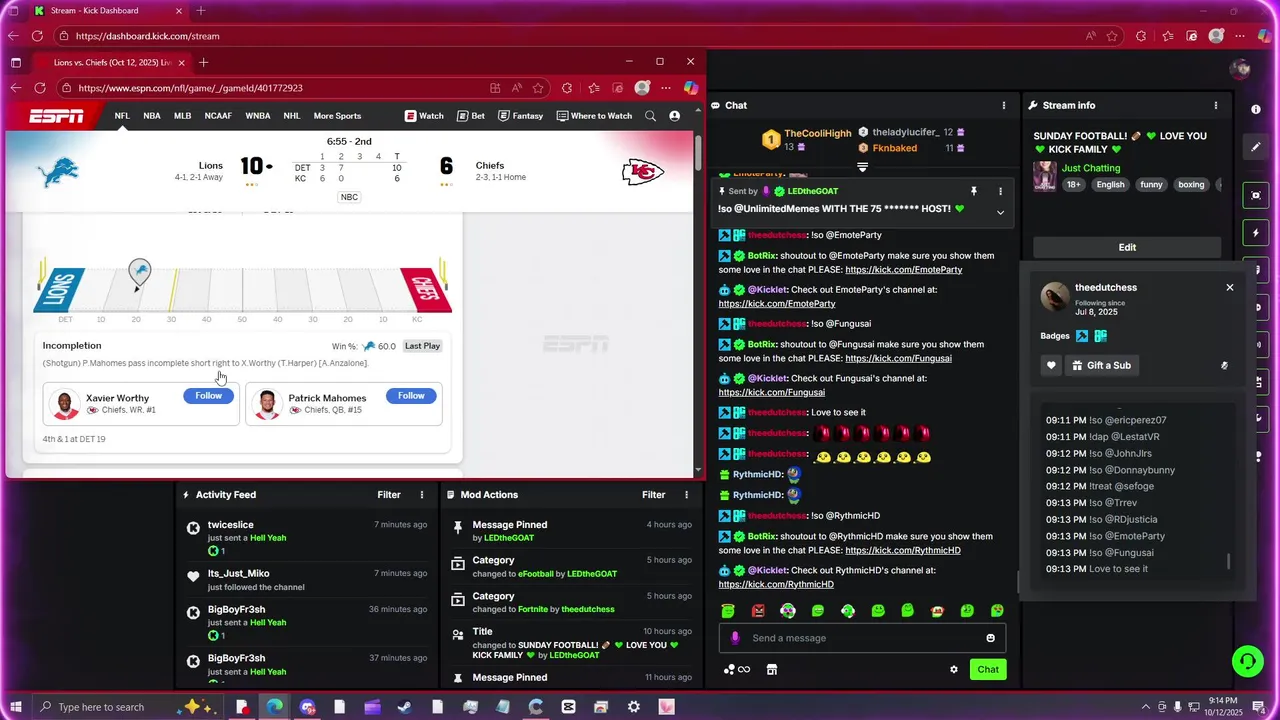Open Stream info panel three-dot menu
1280x720 pixels.
pos(1216,105)
